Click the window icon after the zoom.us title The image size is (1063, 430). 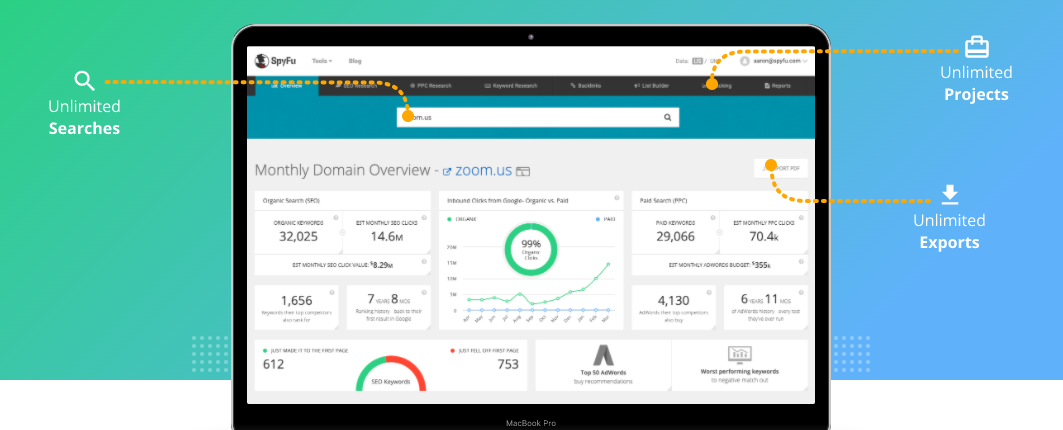523,172
